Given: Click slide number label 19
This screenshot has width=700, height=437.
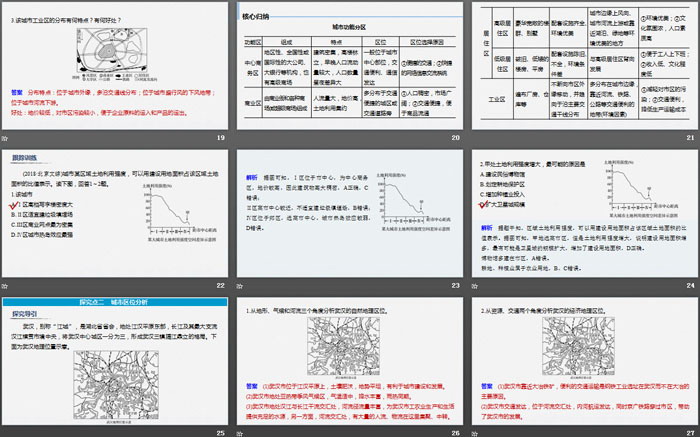Looking at the screenshot, I should pyautogui.click(x=221, y=137).
